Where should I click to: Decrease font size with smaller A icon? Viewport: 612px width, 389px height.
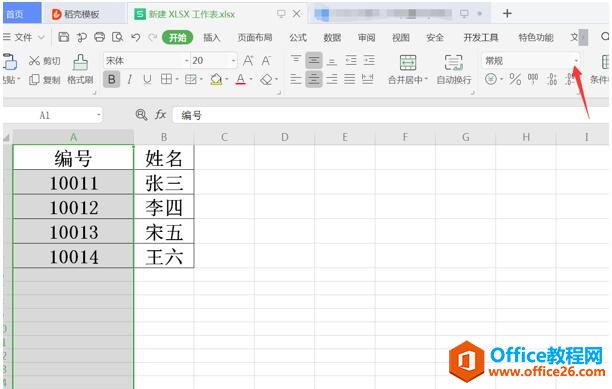[266, 60]
